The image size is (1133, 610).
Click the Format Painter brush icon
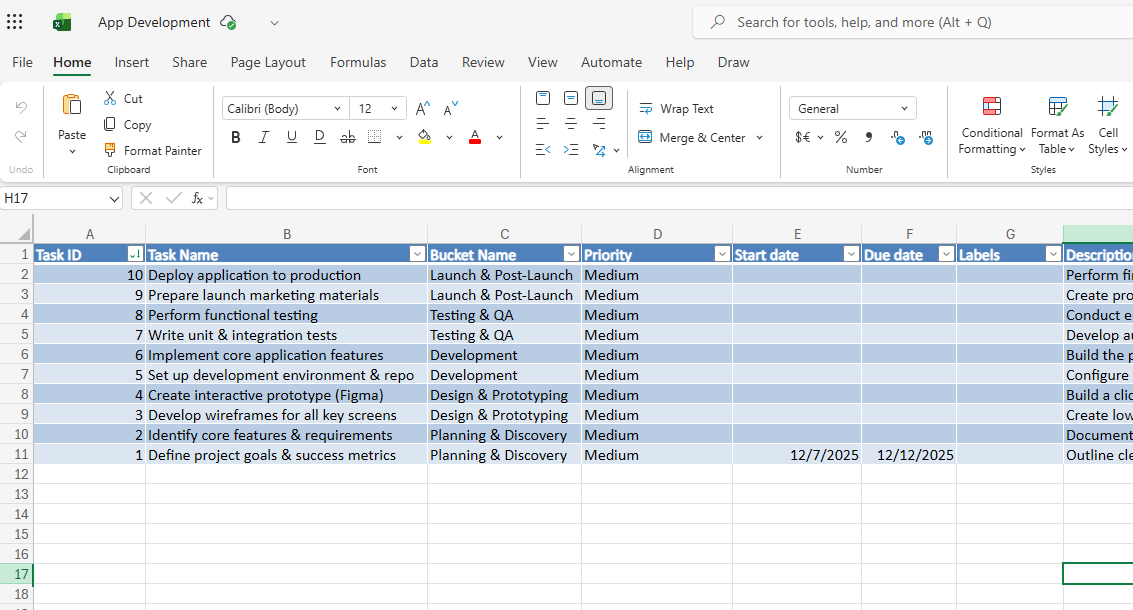coord(111,150)
